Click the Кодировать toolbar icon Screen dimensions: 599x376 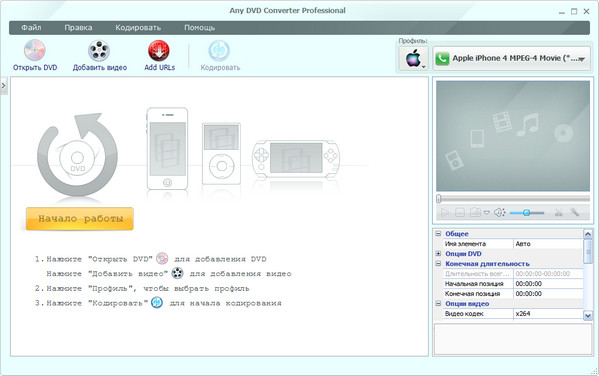click(219, 50)
